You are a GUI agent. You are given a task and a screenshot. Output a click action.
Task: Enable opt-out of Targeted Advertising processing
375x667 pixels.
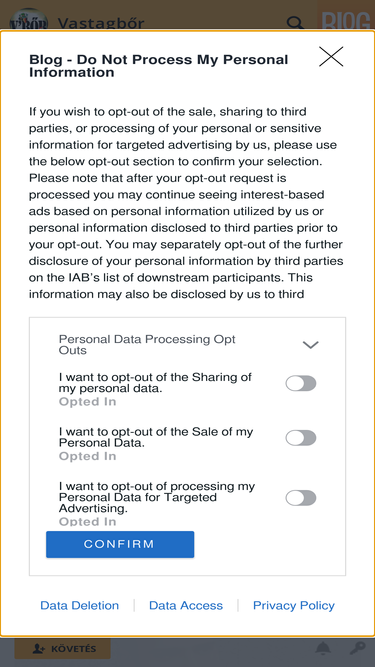(301, 498)
